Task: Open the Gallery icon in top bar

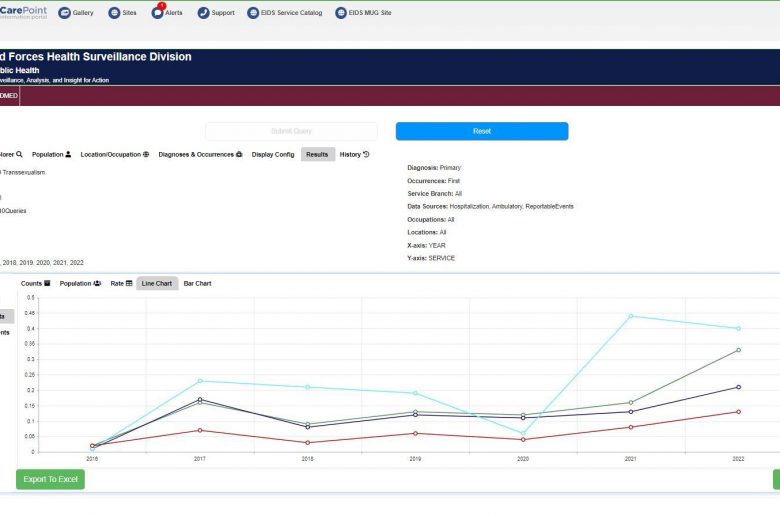Action: [x=65, y=13]
